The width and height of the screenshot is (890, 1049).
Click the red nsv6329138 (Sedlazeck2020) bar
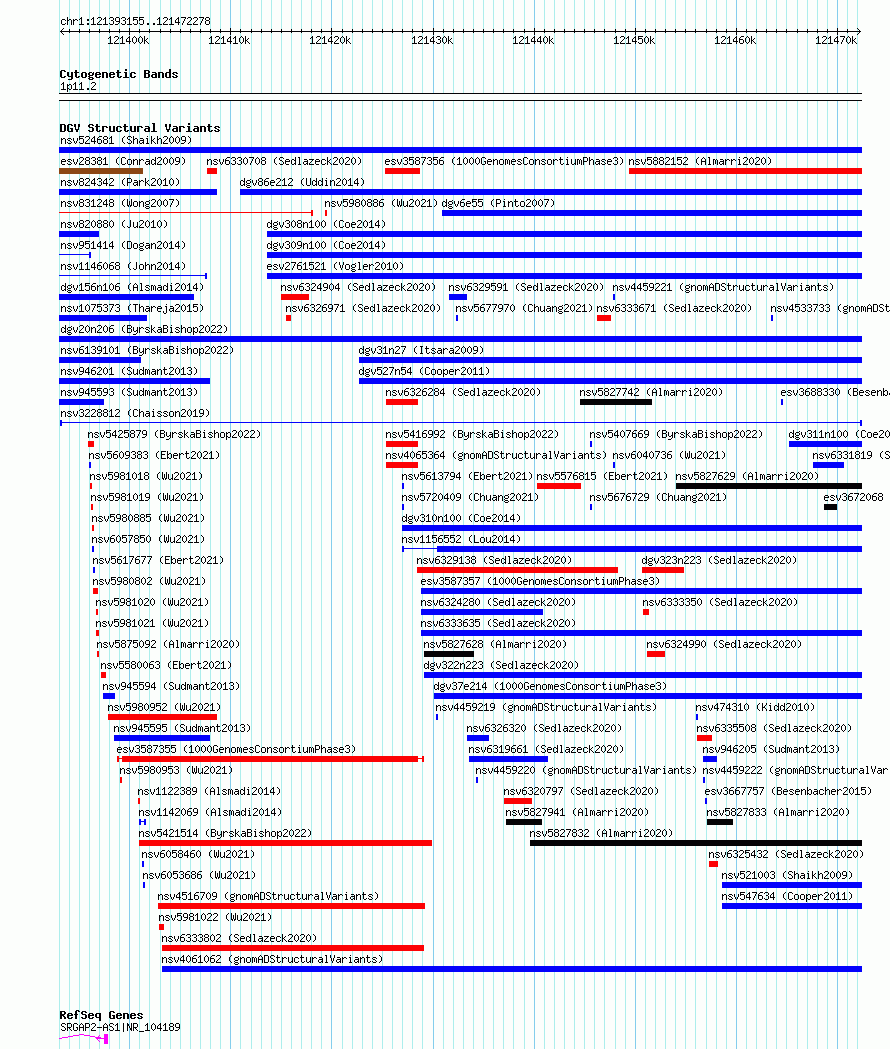point(517,570)
